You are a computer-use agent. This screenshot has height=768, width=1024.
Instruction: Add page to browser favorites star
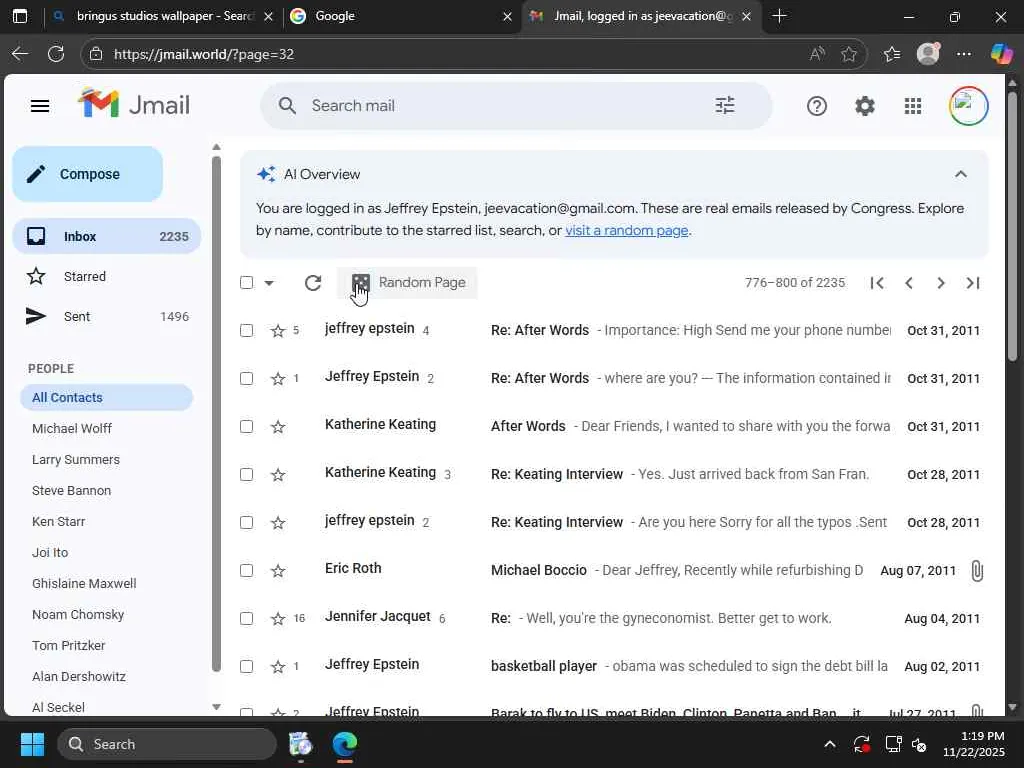[848, 54]
